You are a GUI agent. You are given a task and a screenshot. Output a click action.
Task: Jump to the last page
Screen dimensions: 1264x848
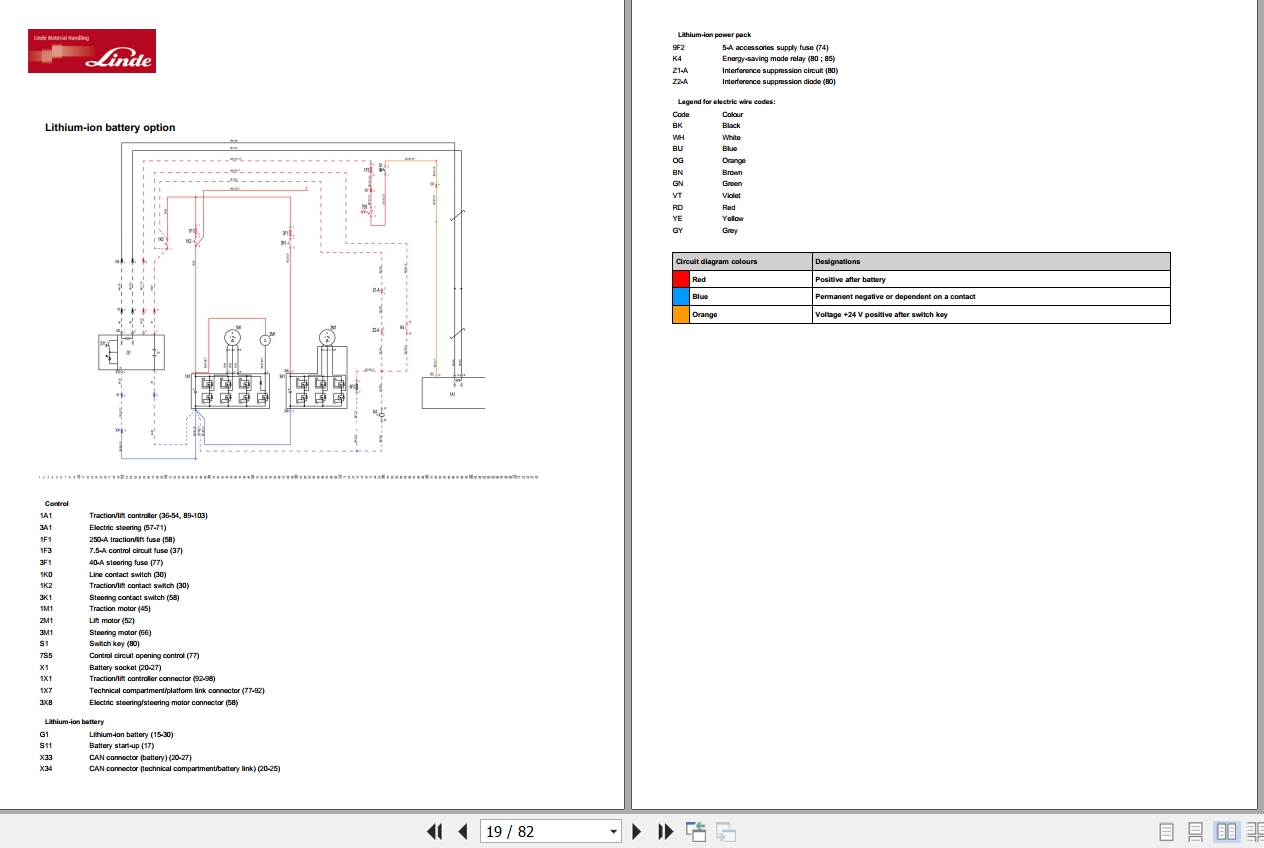666,831
